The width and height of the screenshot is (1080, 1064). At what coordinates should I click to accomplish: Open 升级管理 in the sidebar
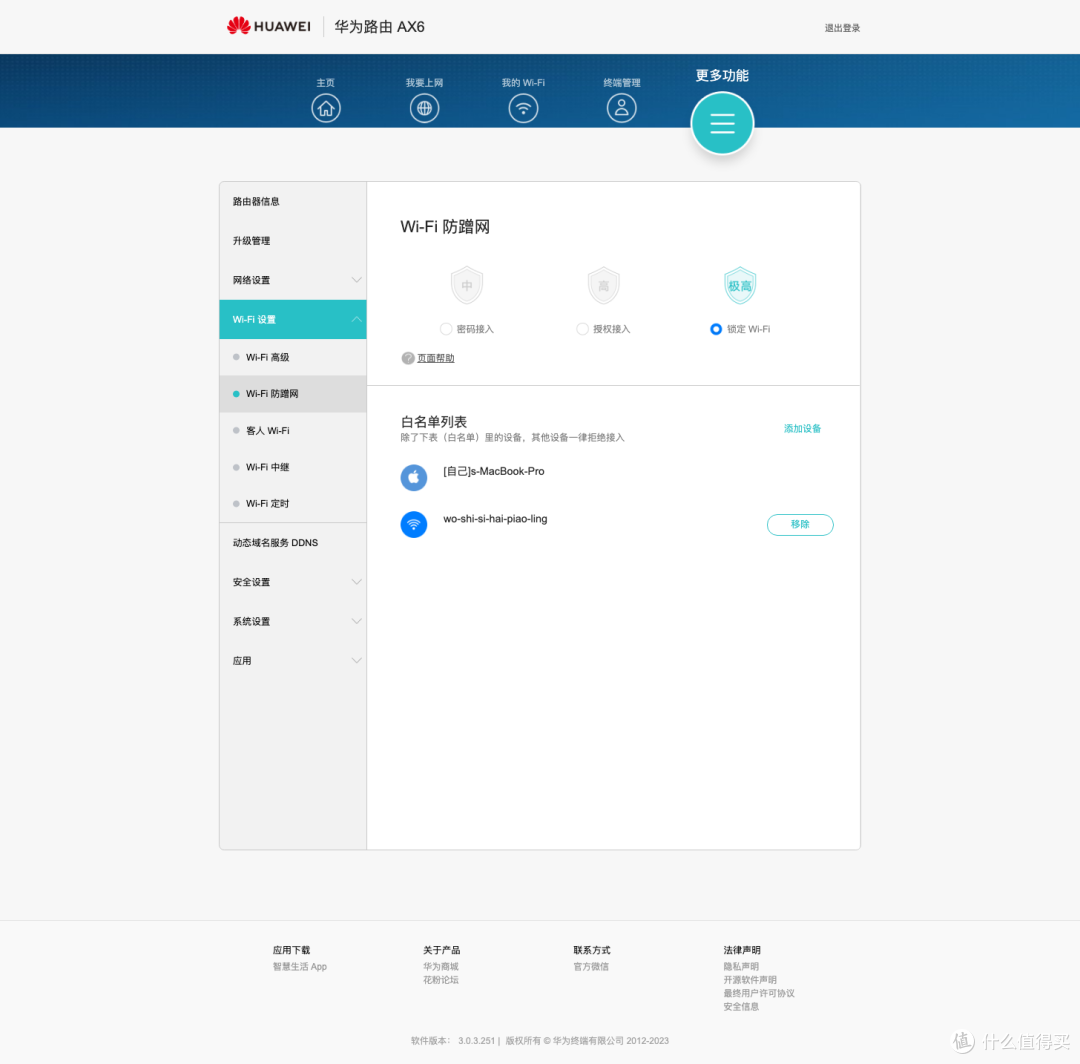[x=293, y=241]
